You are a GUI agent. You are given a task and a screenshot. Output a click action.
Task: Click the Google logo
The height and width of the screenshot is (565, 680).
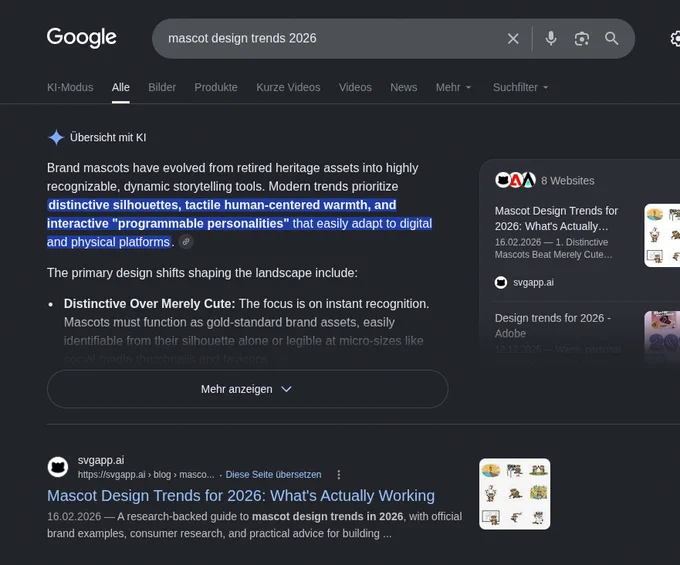coord(82,37)
